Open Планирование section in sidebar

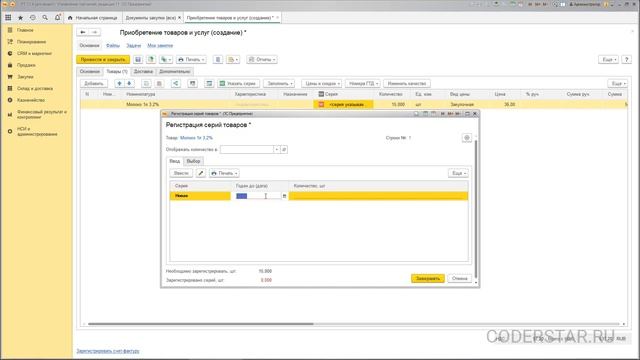[x=31, y=42]
